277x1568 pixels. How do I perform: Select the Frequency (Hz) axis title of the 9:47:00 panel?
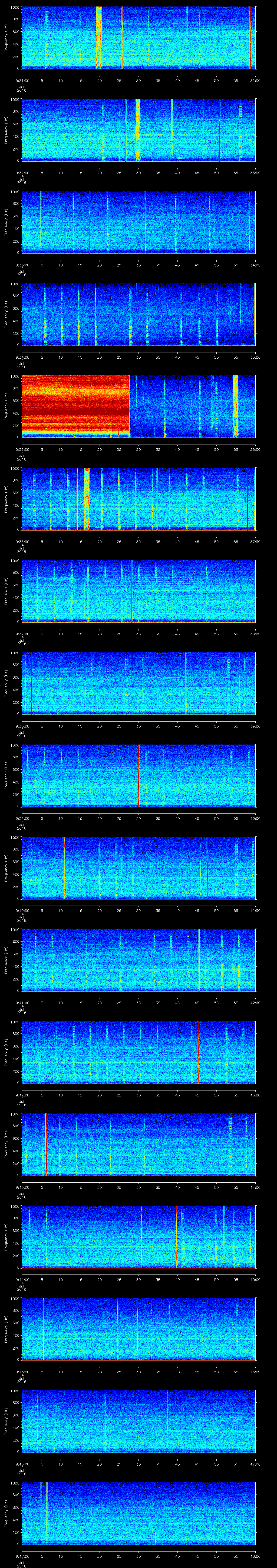click(x=6, y=1513)
